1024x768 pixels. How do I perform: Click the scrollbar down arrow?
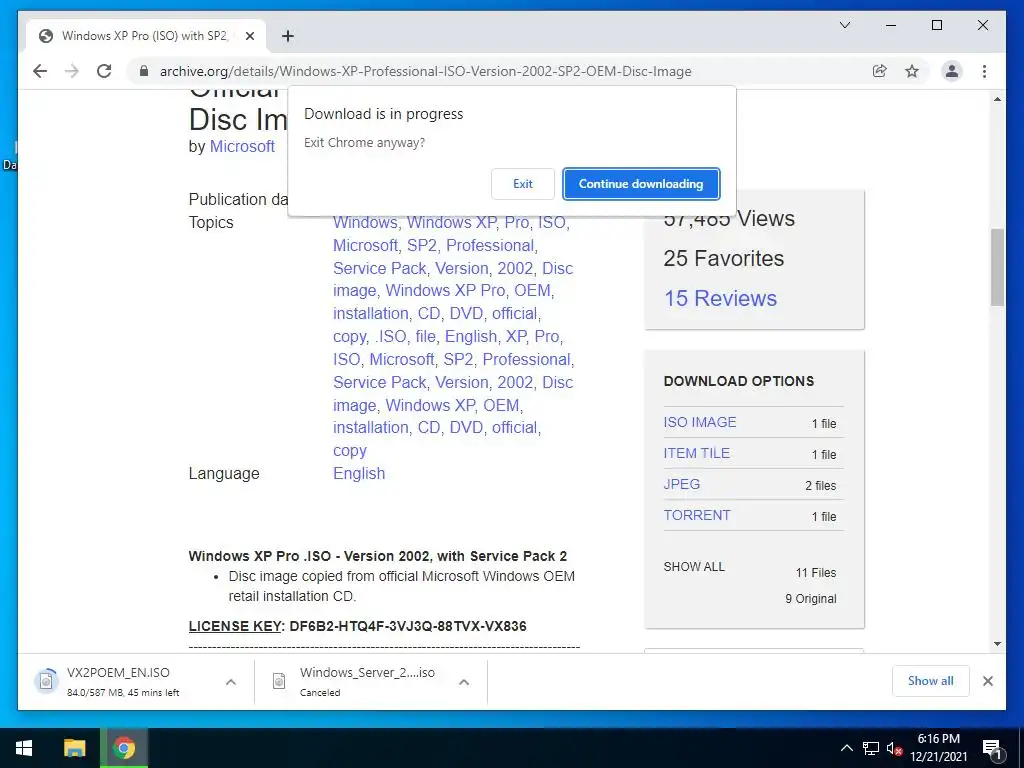[997, 644]
